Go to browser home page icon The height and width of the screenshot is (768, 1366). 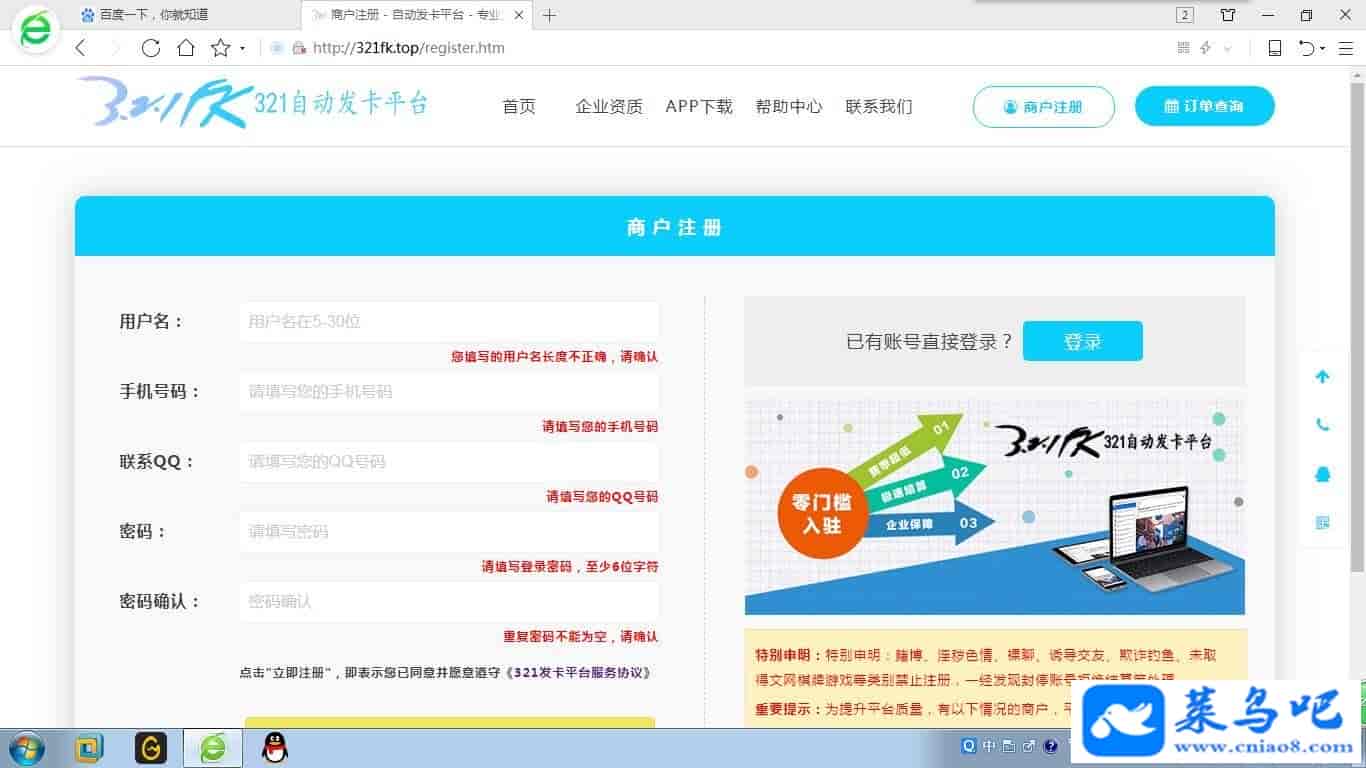(186, 48)
